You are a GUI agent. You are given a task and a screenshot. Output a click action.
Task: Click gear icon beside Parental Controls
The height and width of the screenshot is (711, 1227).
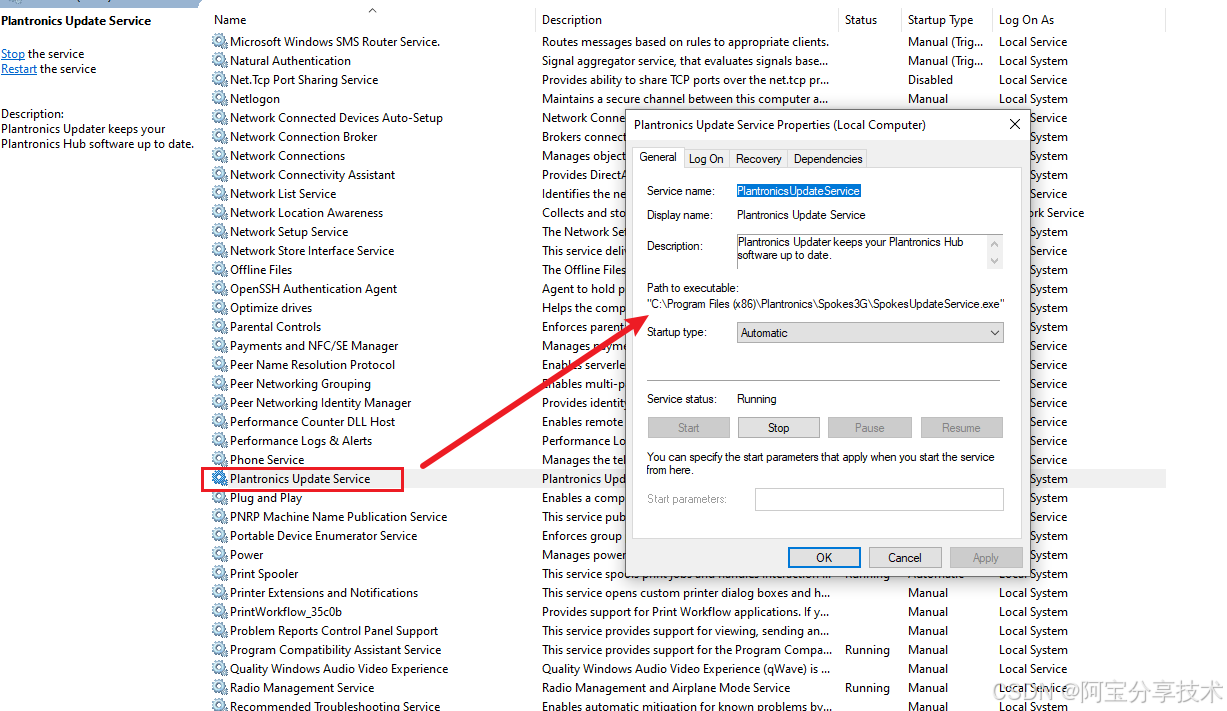click(220, 327)
